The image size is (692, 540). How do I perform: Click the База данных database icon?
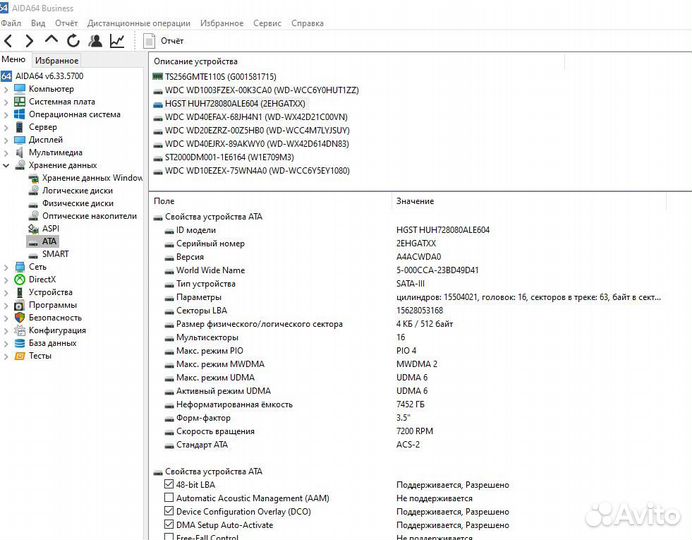[x=20, y=343]
